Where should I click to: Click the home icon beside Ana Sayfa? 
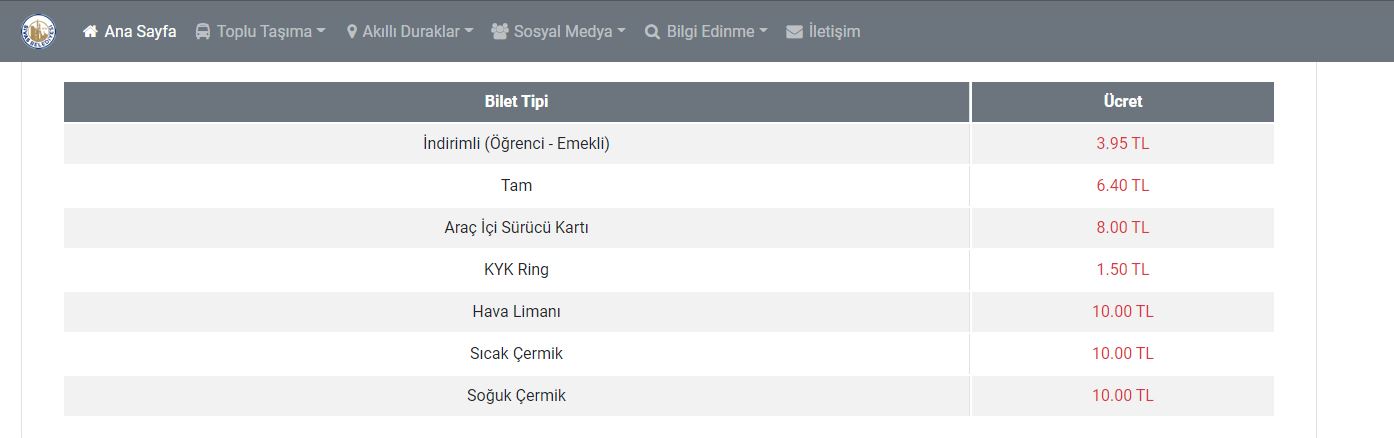tap(90, 31)
